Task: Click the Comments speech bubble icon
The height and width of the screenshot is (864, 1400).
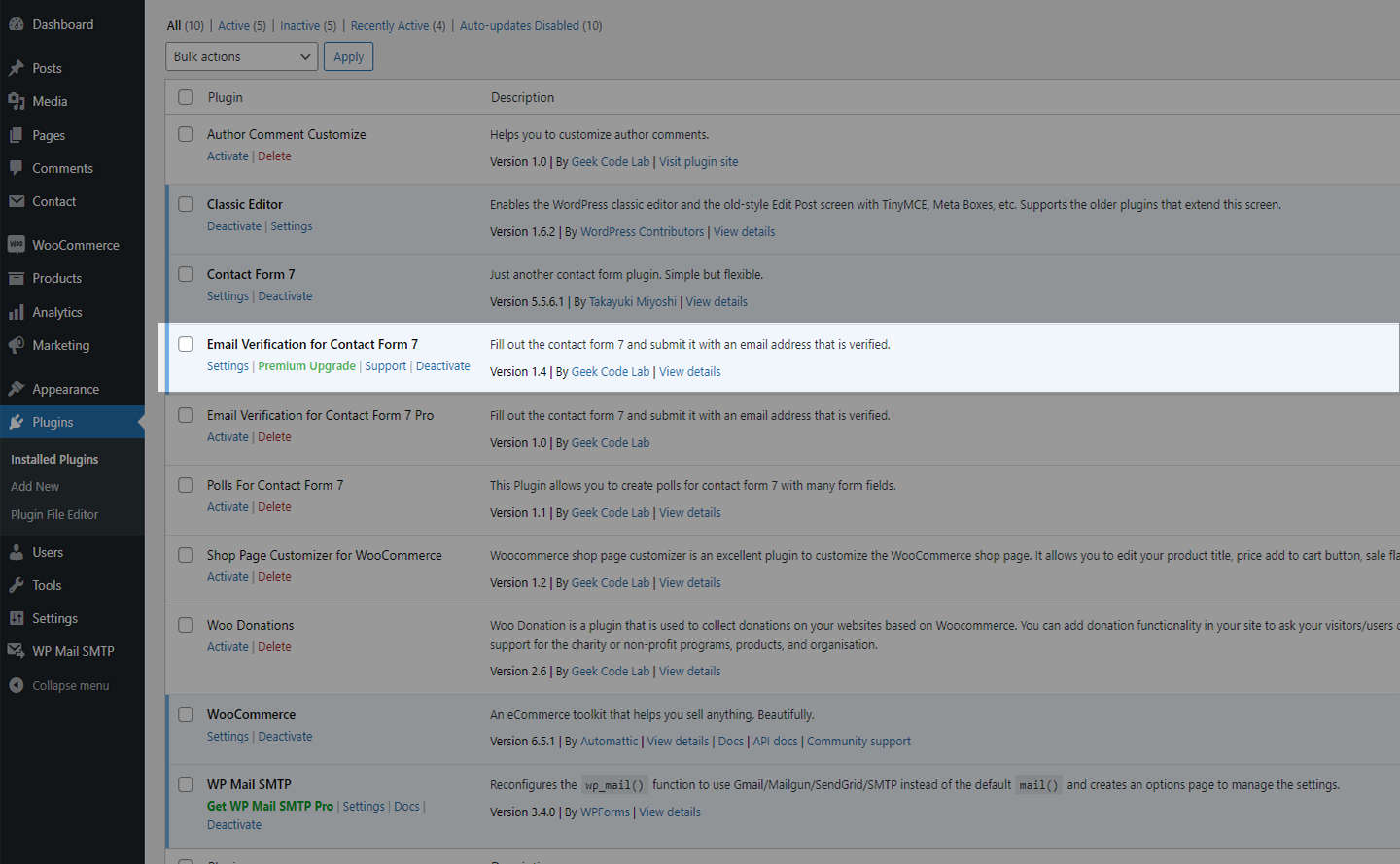Action: (x=17, y=168)
